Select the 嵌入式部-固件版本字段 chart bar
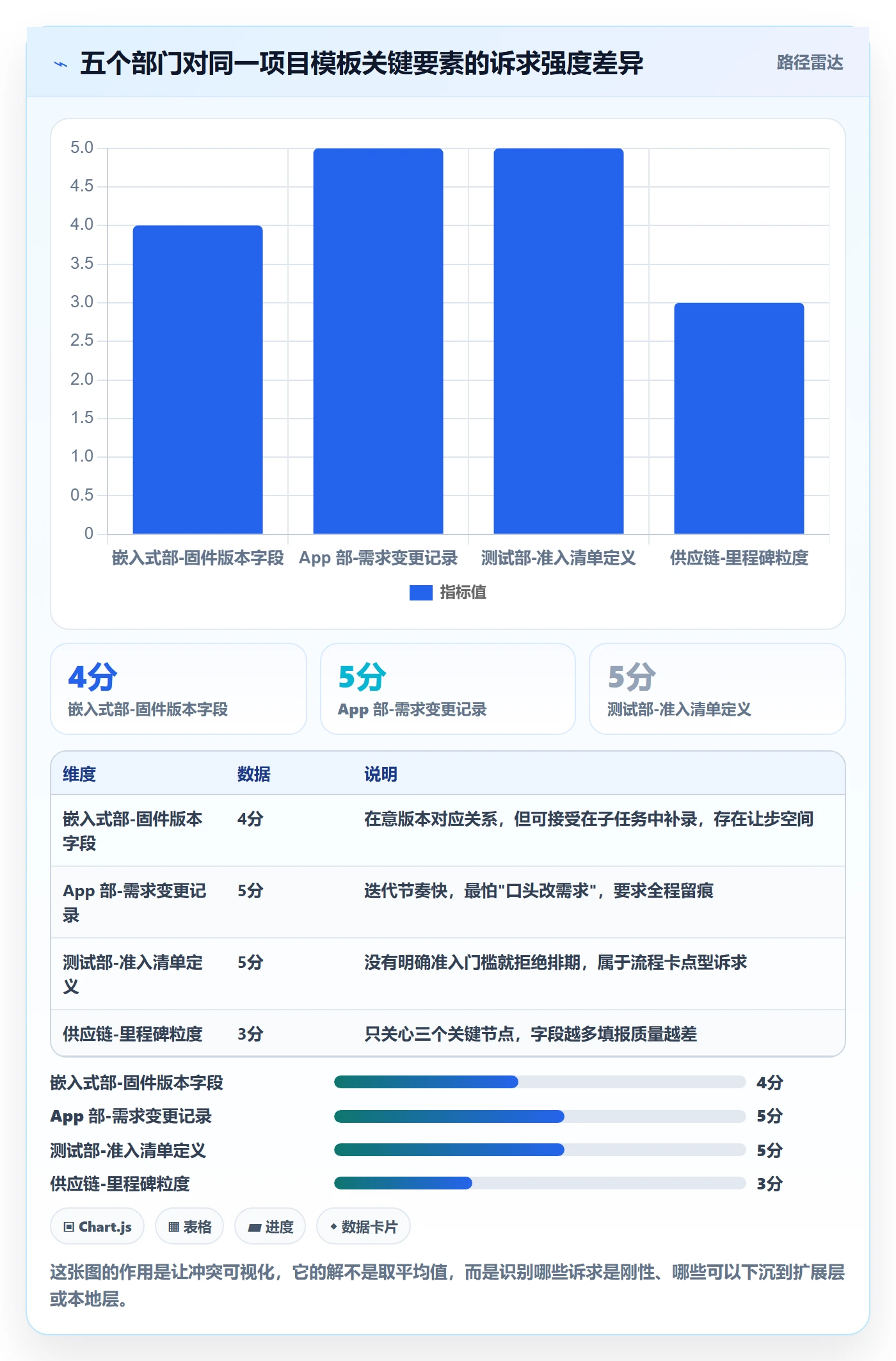This screenshot has width=896, height=1361. click(x=198, y=380)
